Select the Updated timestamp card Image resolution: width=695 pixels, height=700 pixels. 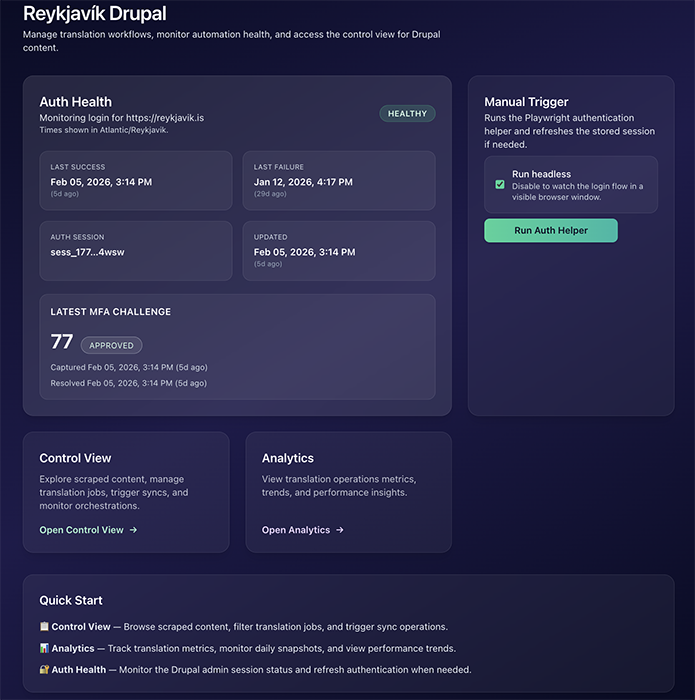pos(339,251)
